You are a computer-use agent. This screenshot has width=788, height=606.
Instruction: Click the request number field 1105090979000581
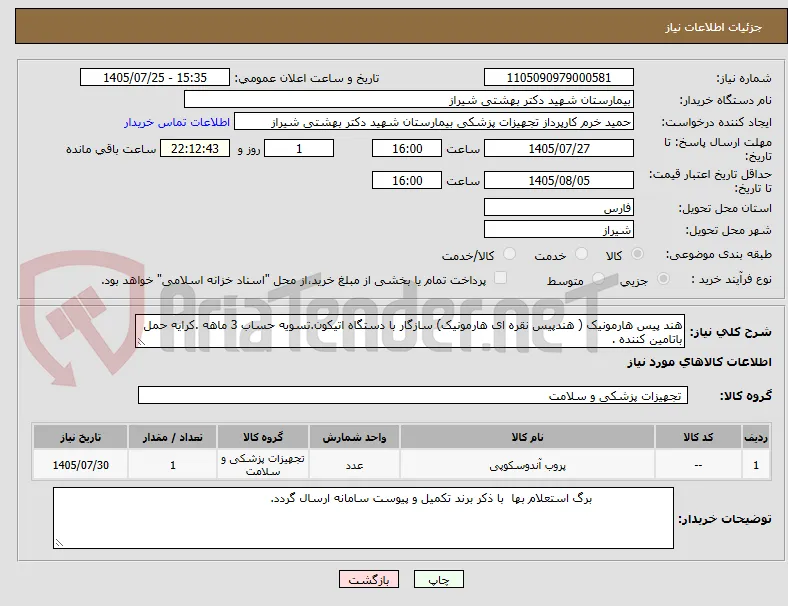point(558,77)
